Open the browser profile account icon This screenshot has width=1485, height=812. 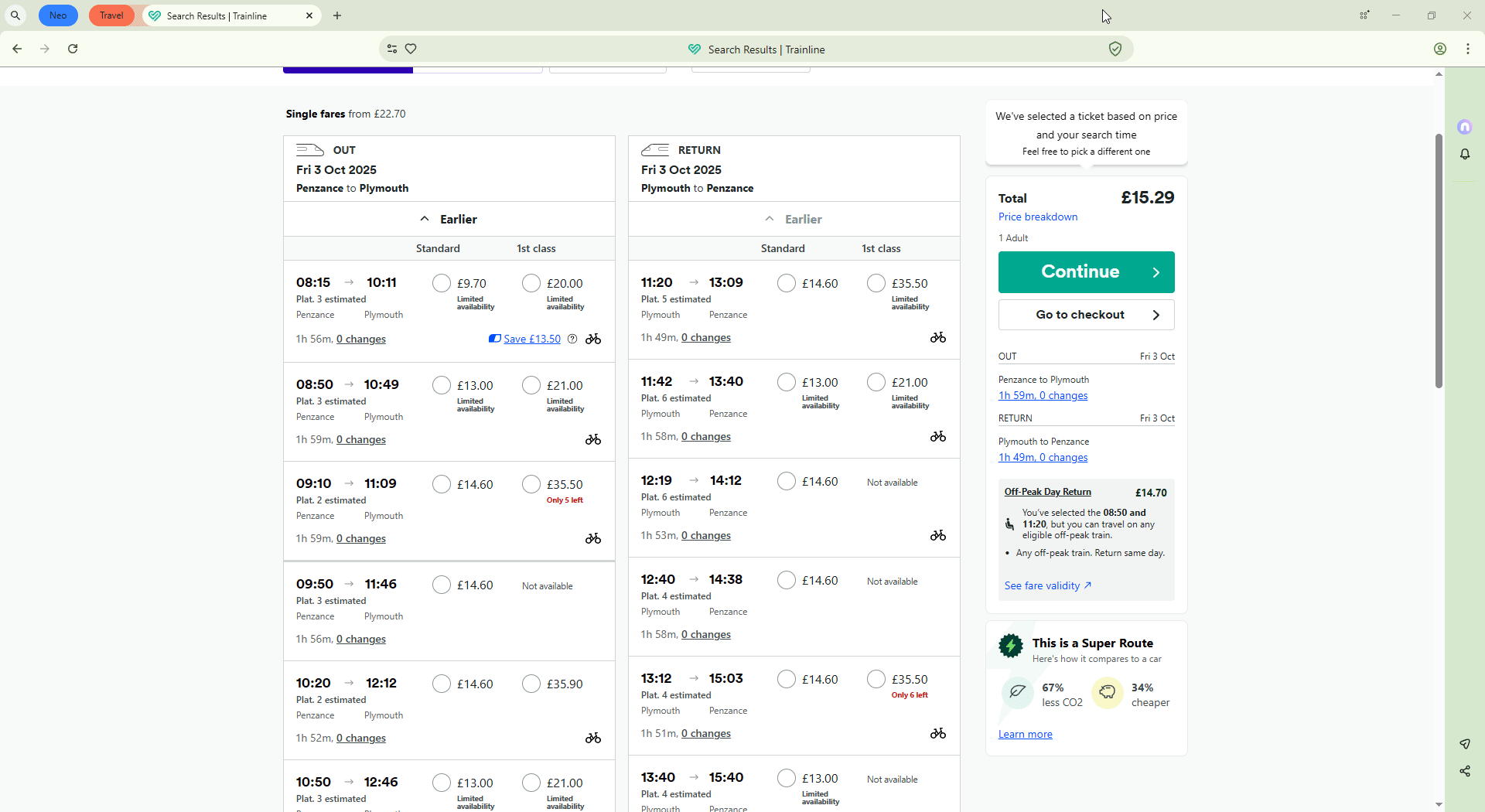tap(1440, 49)
